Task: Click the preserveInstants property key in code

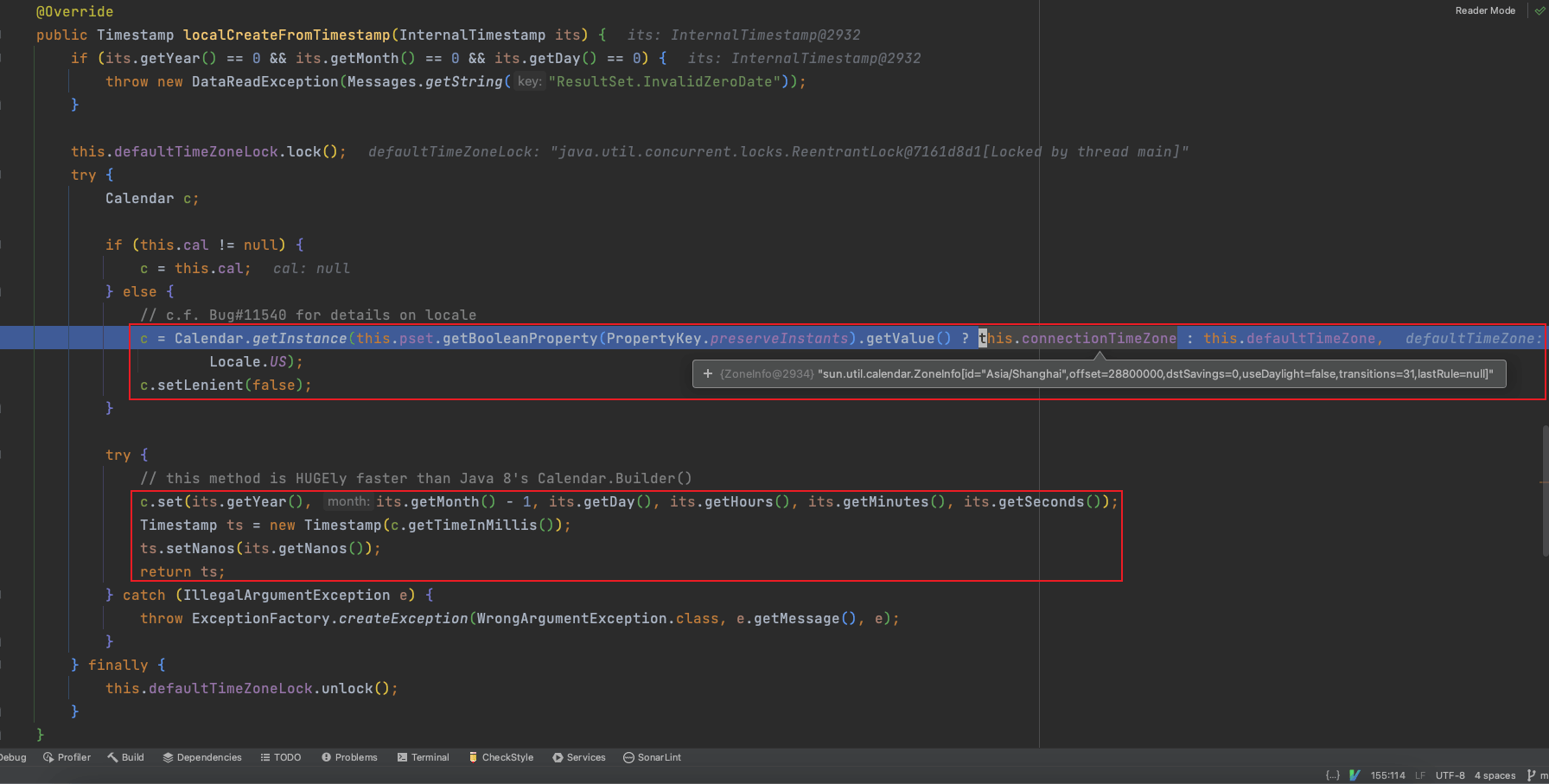Action: tap(779, 339)
